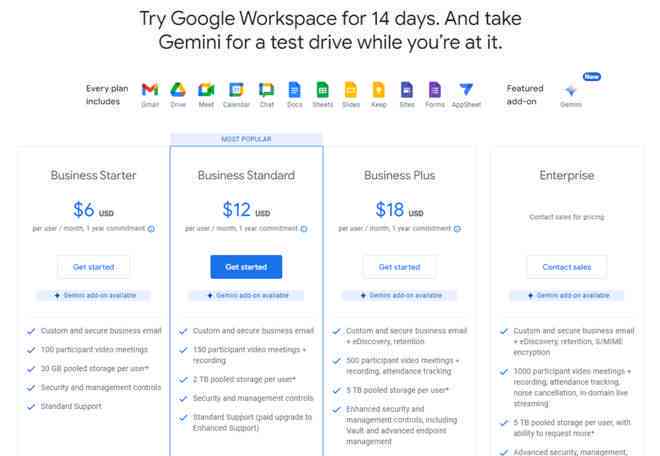Screen dimensions: 660x456
Task: Click the Sheets icon
Action: [x=322, y=89]
